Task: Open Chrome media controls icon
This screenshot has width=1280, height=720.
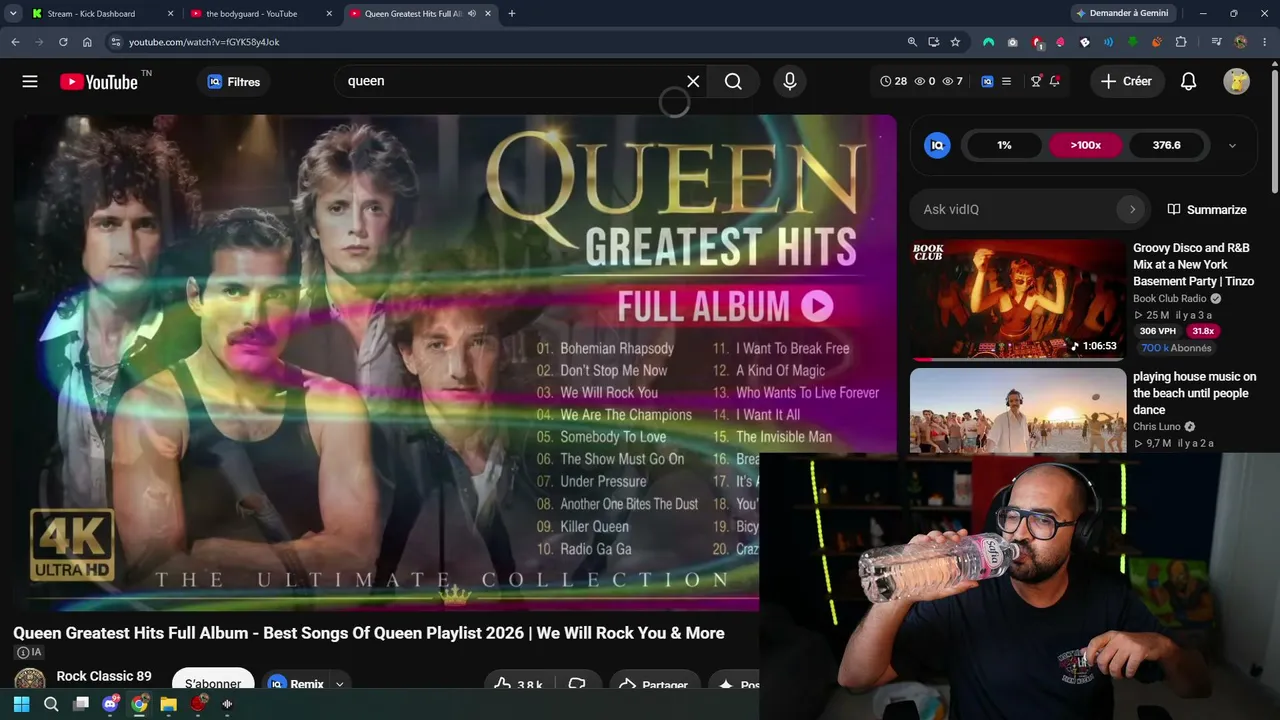Action: [1216, 42]
